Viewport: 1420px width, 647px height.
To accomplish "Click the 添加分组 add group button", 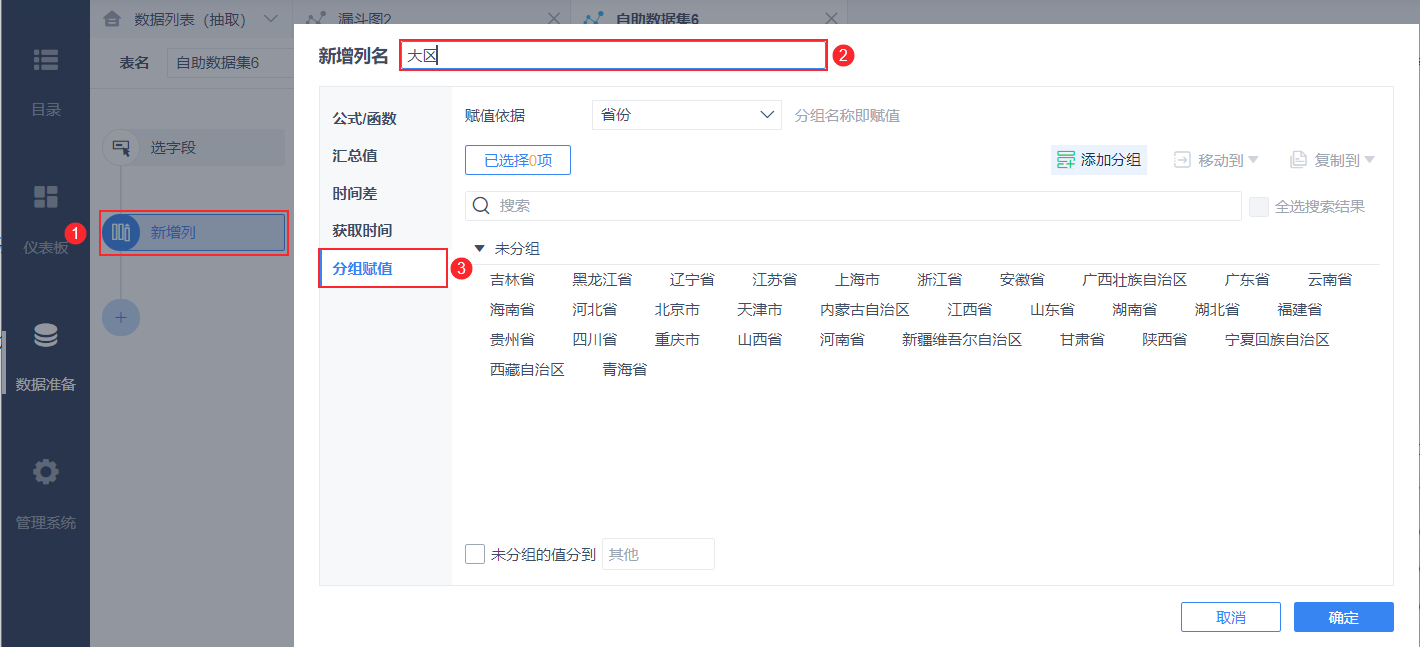I will pos(1099,159).
